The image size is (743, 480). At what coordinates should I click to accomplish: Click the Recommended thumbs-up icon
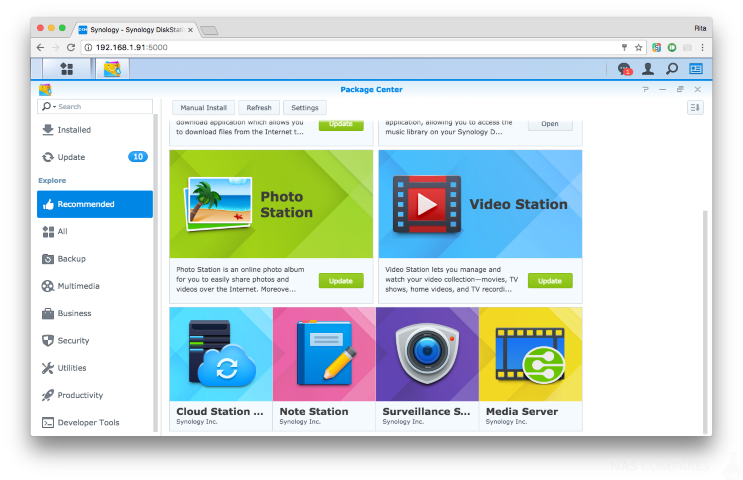point(48,204)
